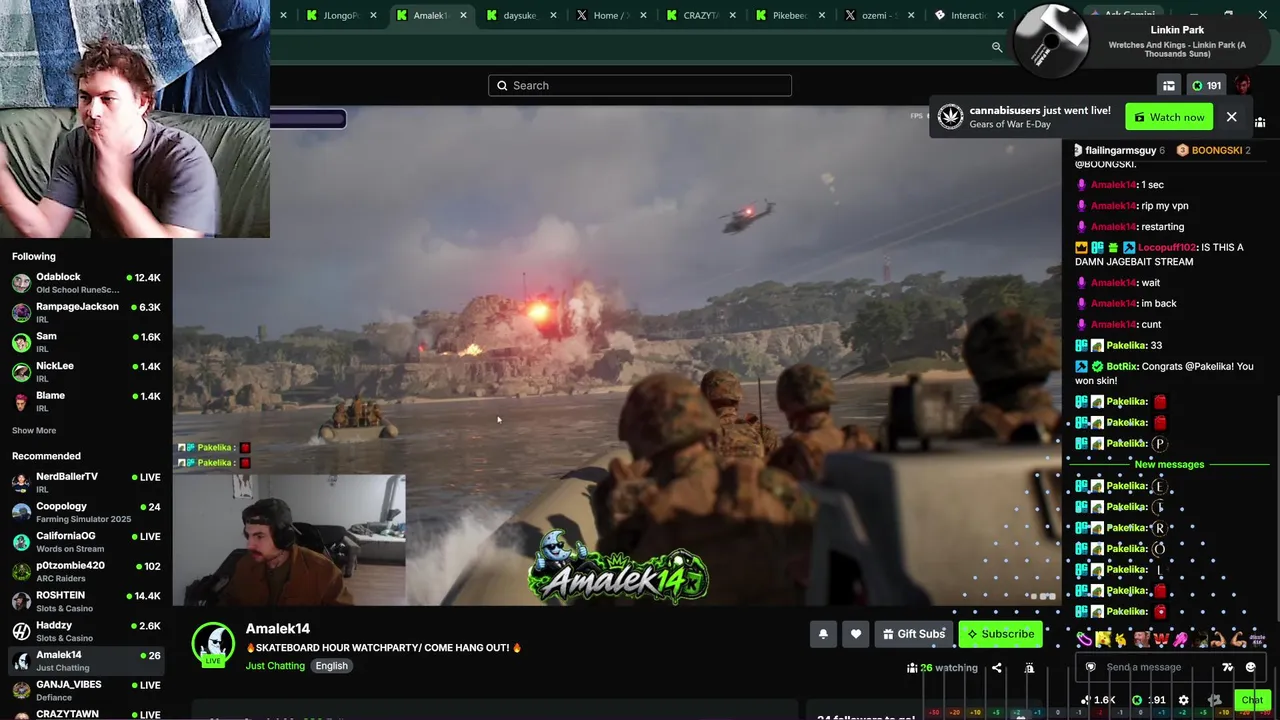Open the Just Chatting category link

point(275,666)
